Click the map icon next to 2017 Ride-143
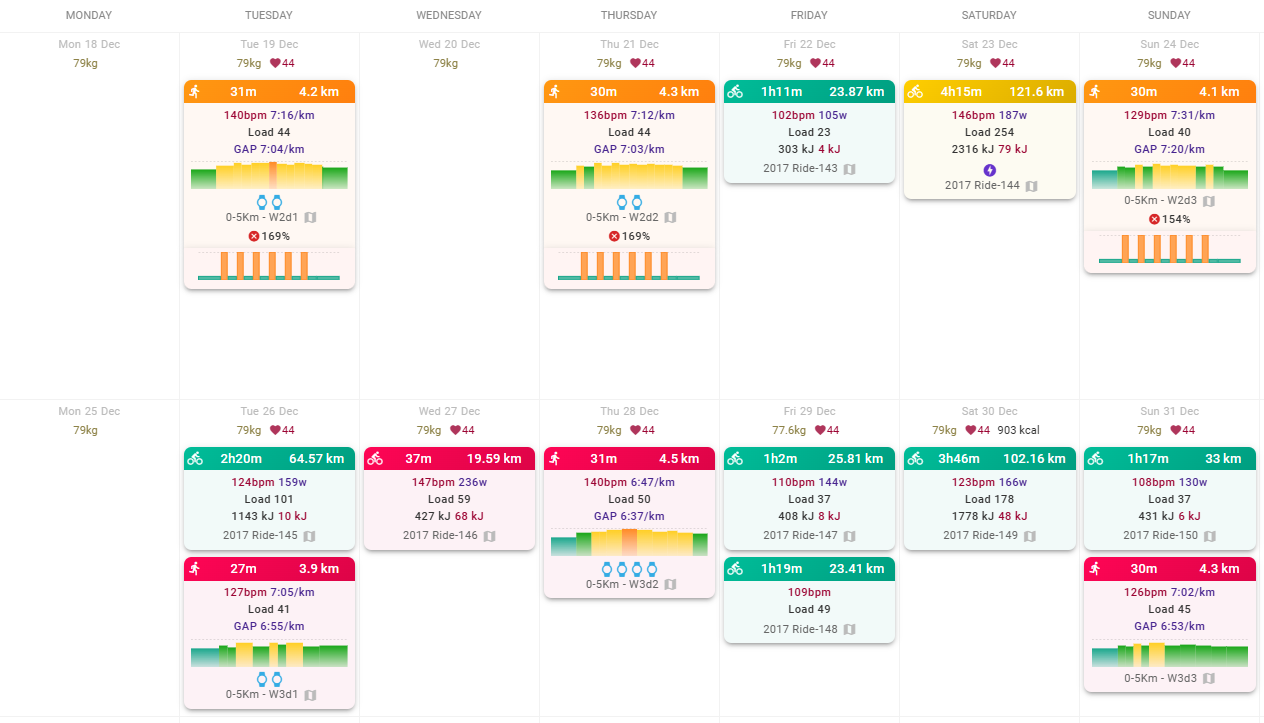 [849, 169]
